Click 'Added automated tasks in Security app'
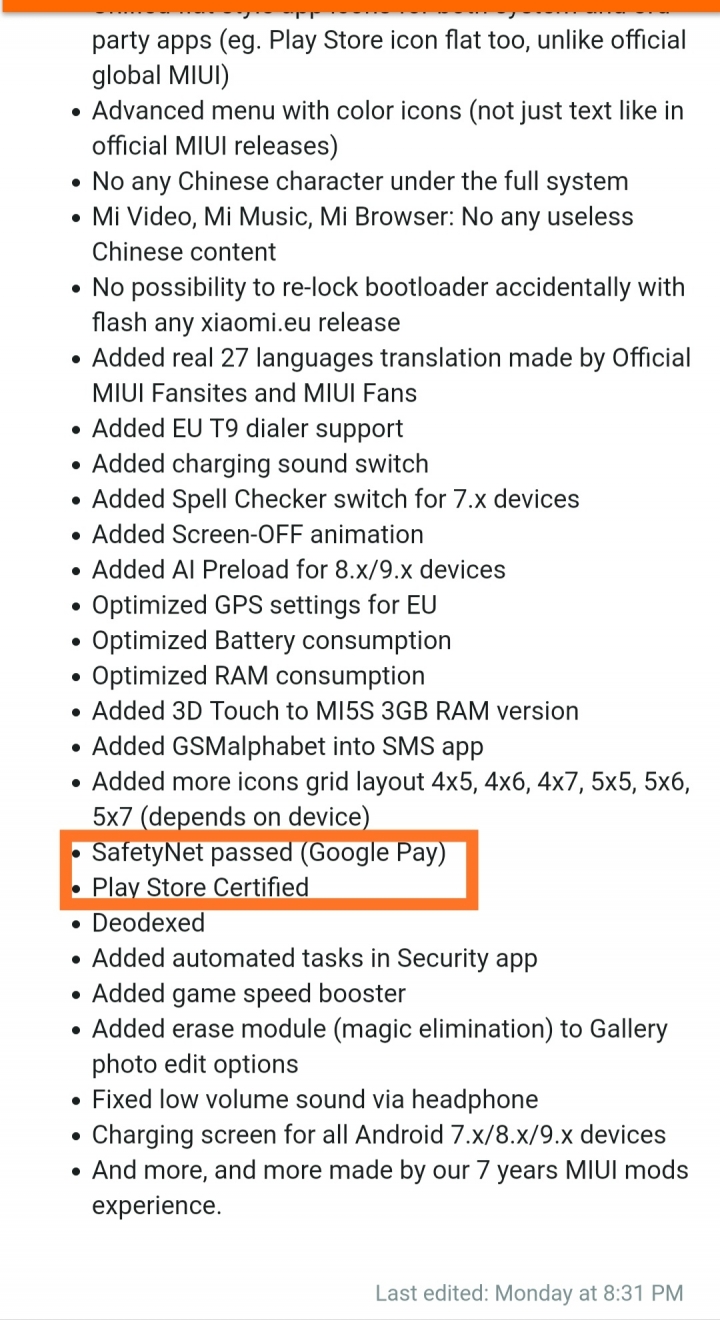Screen dimensions: 720x1320 [314, 959]
